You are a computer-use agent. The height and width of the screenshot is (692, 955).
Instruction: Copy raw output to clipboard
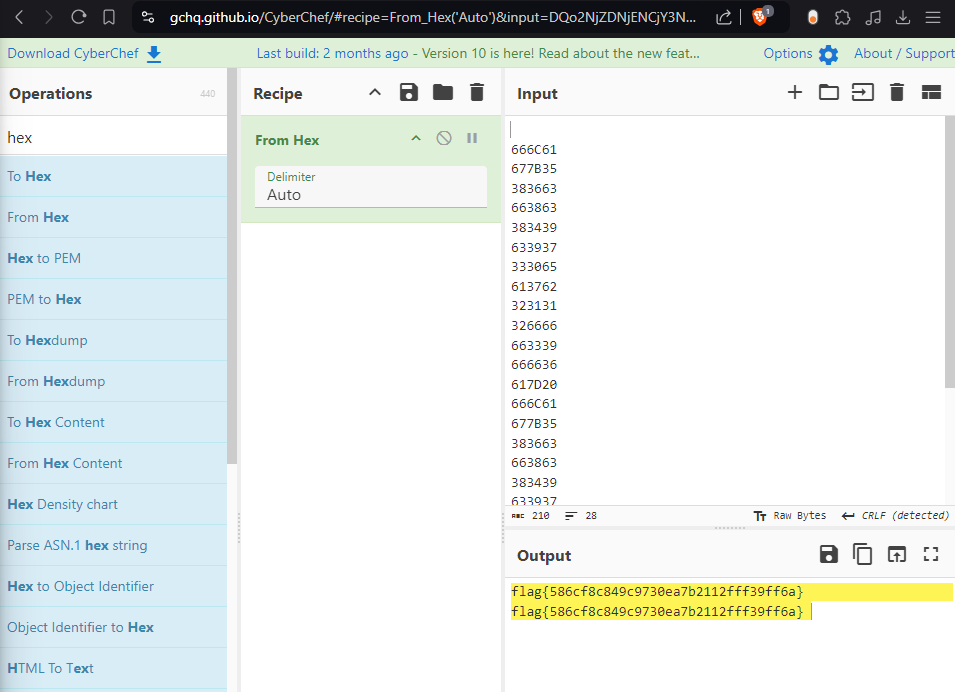(862, 554)
